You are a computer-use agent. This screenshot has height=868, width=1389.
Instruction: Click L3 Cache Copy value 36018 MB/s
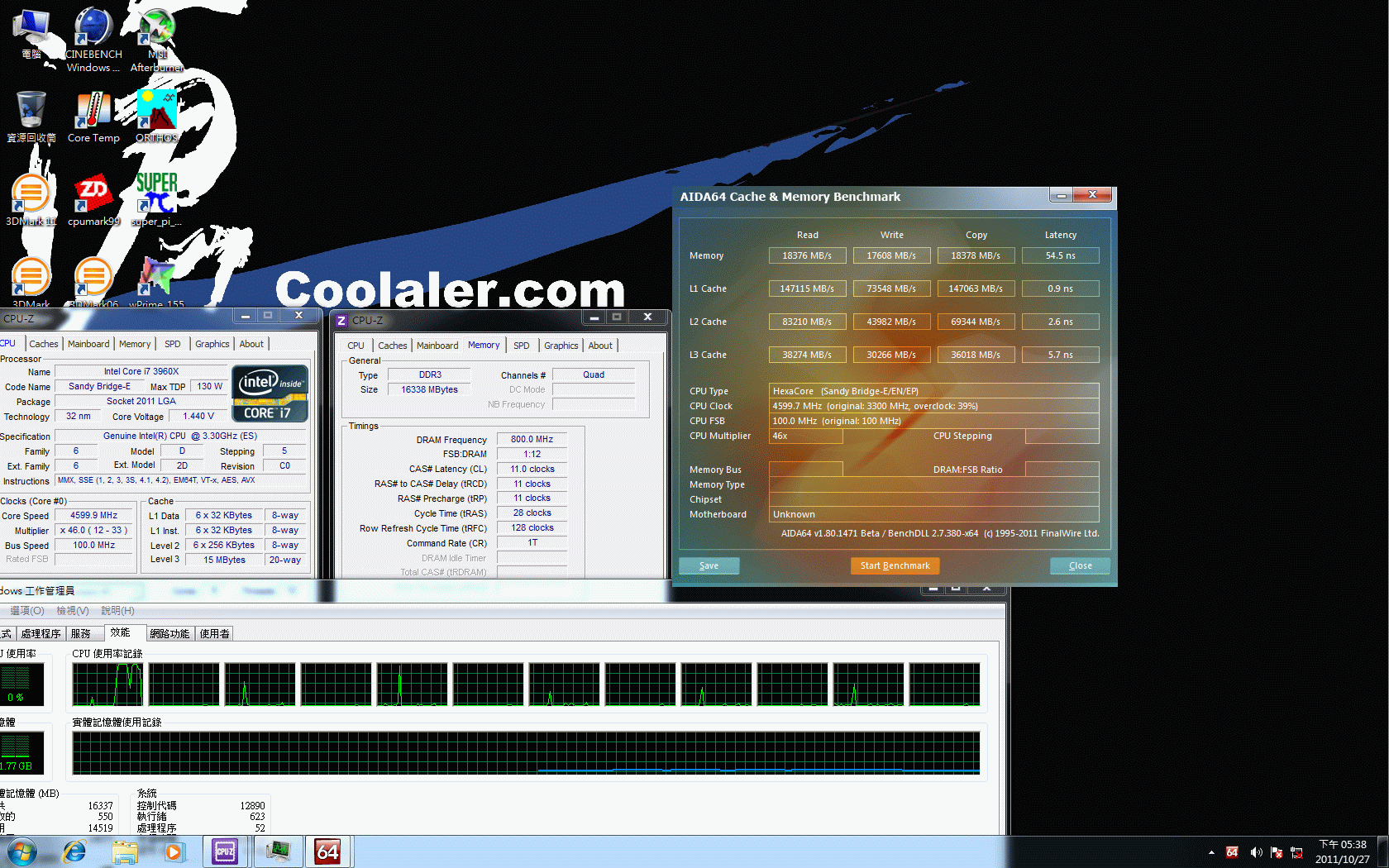[x=976, y=355]
